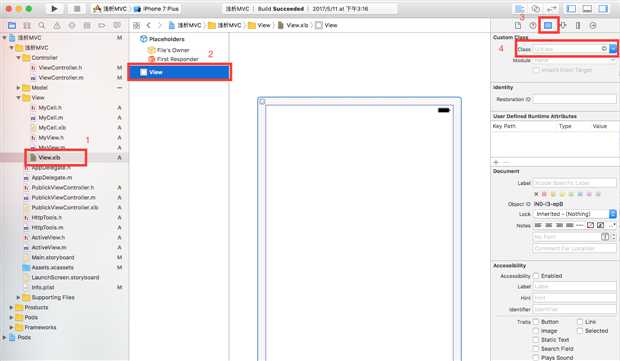The width and height of the screenshot is (620, 361).
Task: Show the Attributes inspector
Action: click(x=563, y=25)
